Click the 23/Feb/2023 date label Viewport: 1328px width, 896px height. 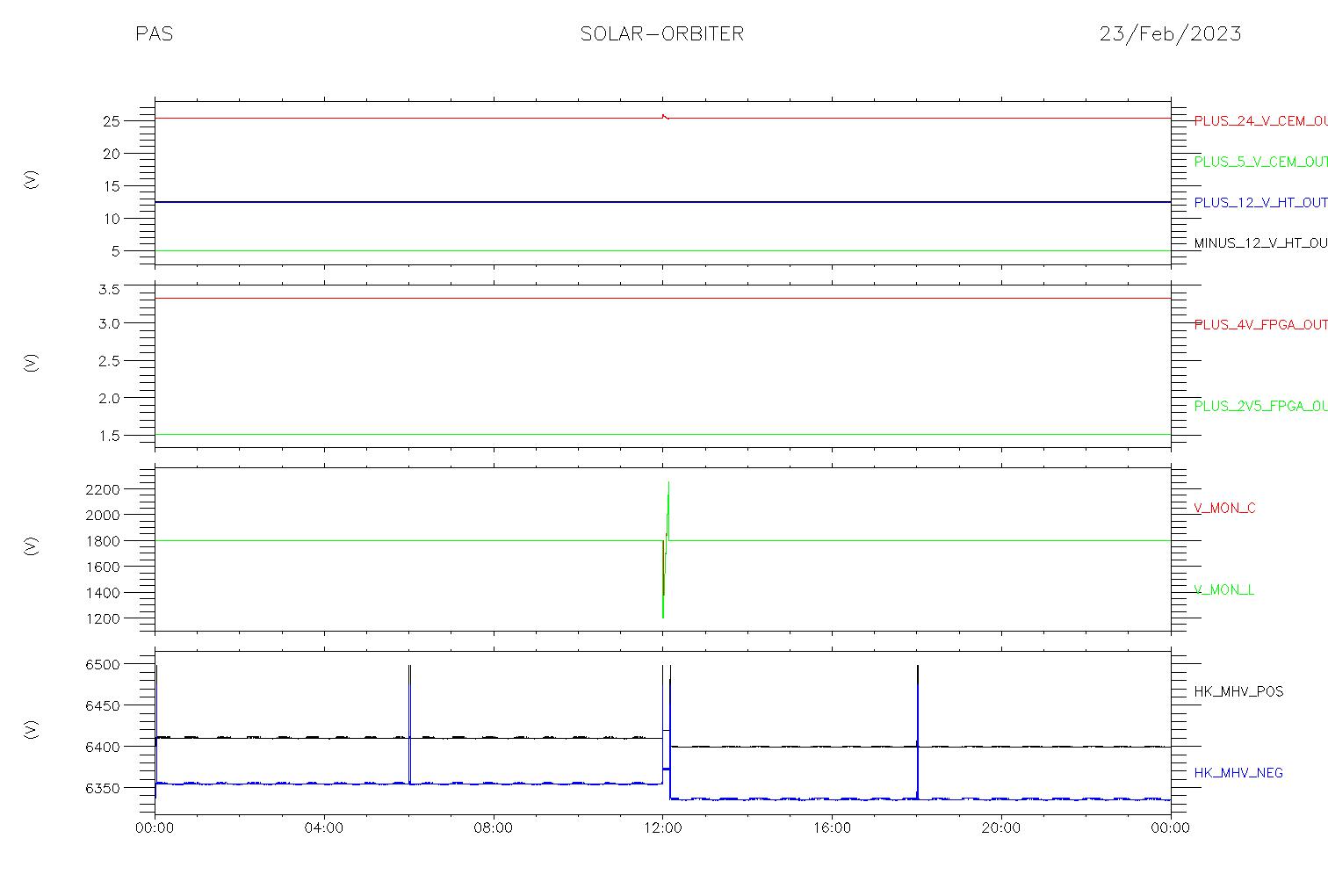pyautogui.click(x=1170, y=34)
